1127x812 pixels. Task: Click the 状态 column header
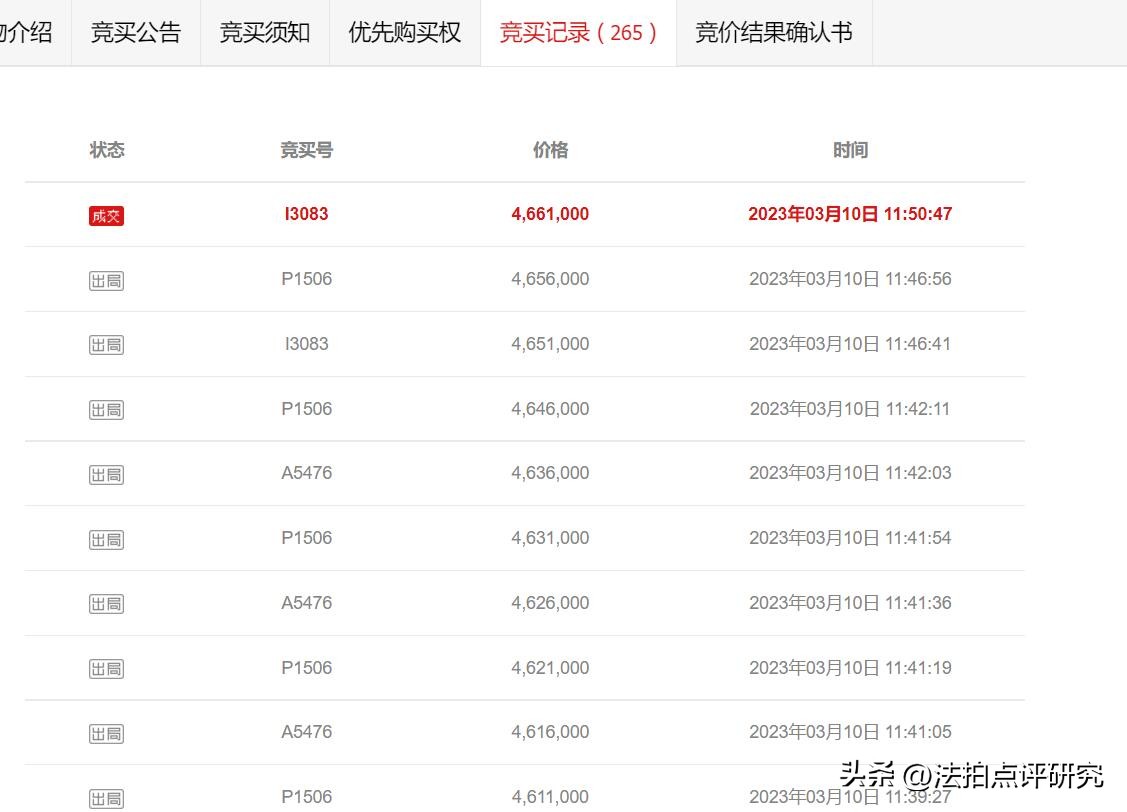[x=107, y=149]
